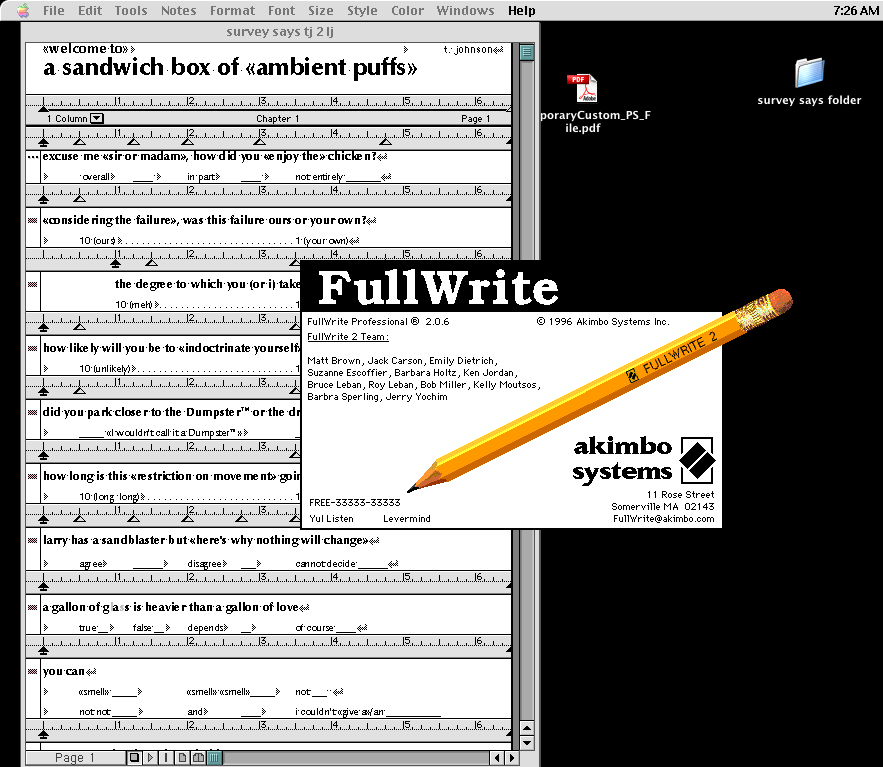Click the FullWrite 2 pencil graphic

(600, 390)
